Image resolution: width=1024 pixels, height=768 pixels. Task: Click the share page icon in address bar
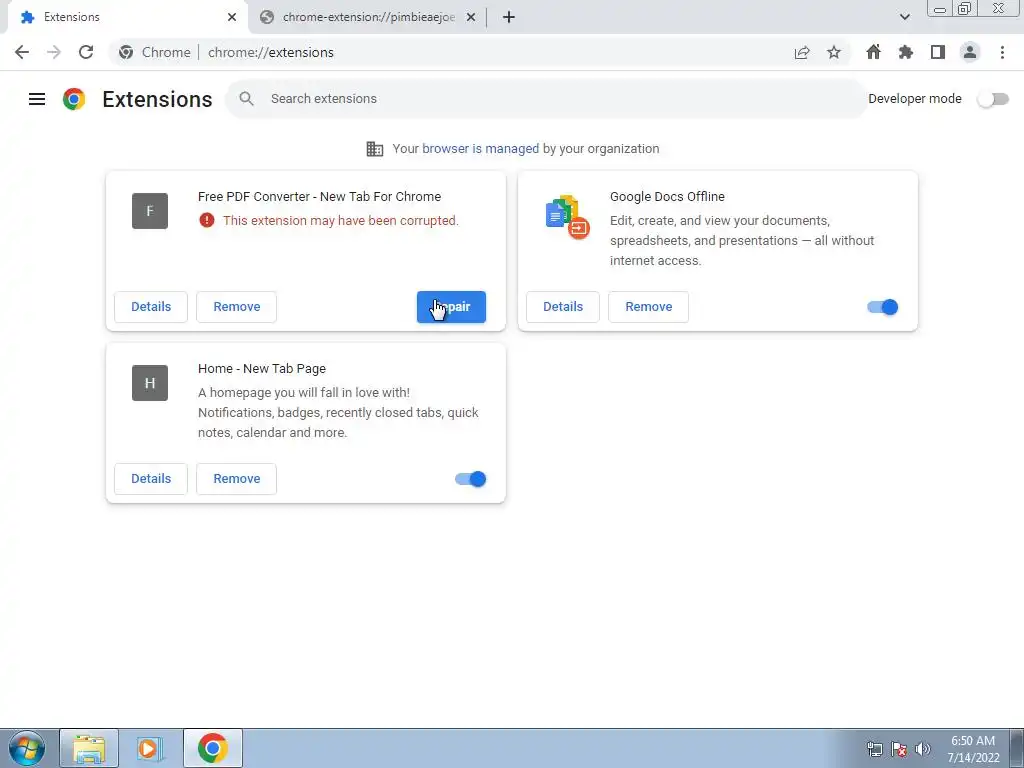tap(802, 52)
